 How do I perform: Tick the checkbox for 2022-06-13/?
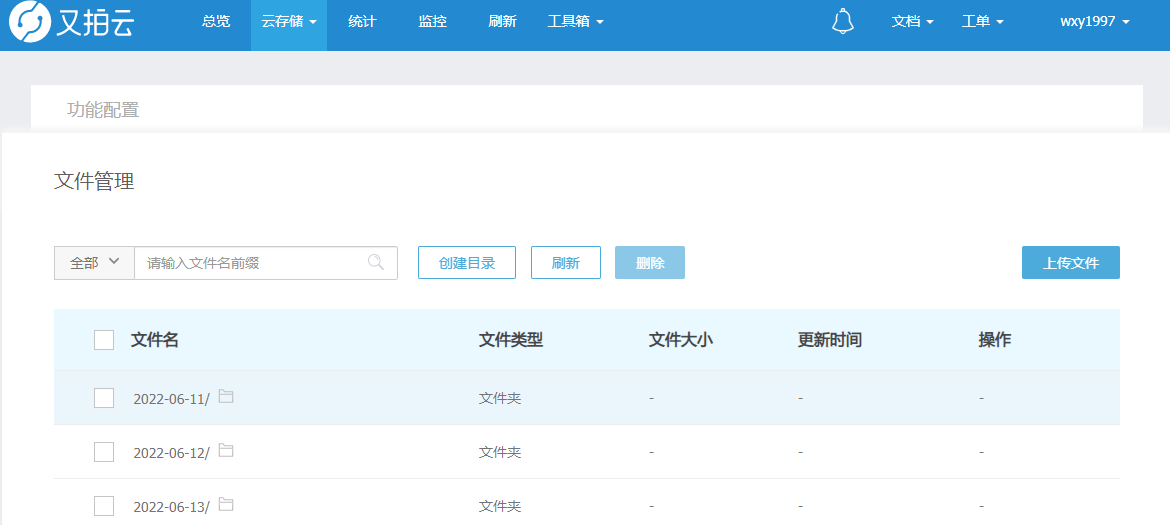(104, 506)
